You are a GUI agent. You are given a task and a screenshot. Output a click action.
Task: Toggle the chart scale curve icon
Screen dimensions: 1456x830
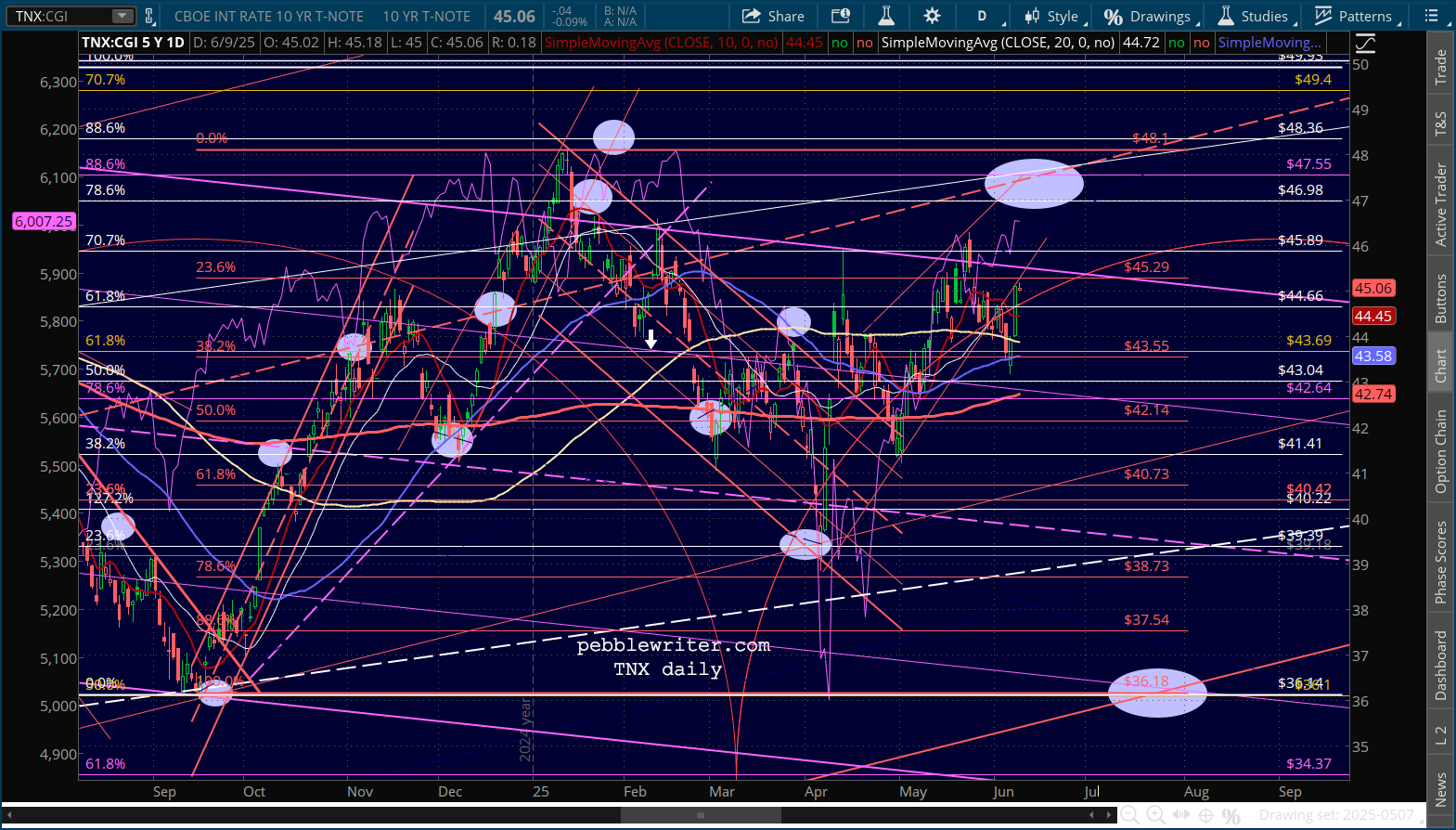(x=1365, y=43)
